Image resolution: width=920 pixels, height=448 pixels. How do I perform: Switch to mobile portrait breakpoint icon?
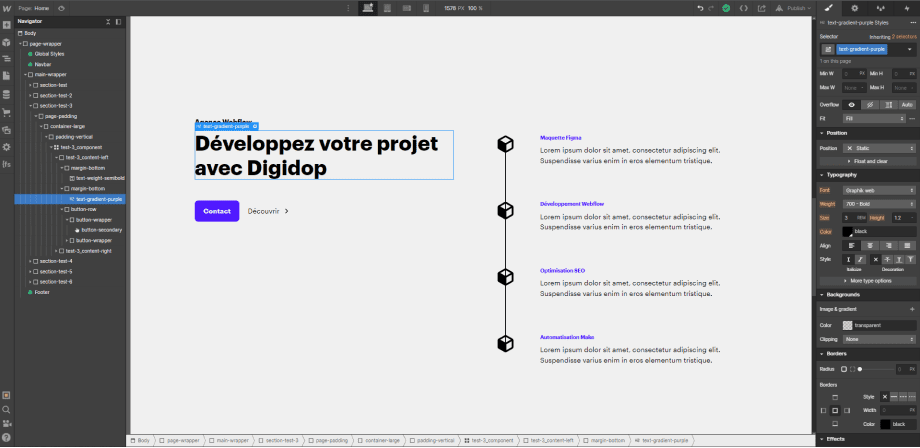pyautogui.click(x=425, y=8)
